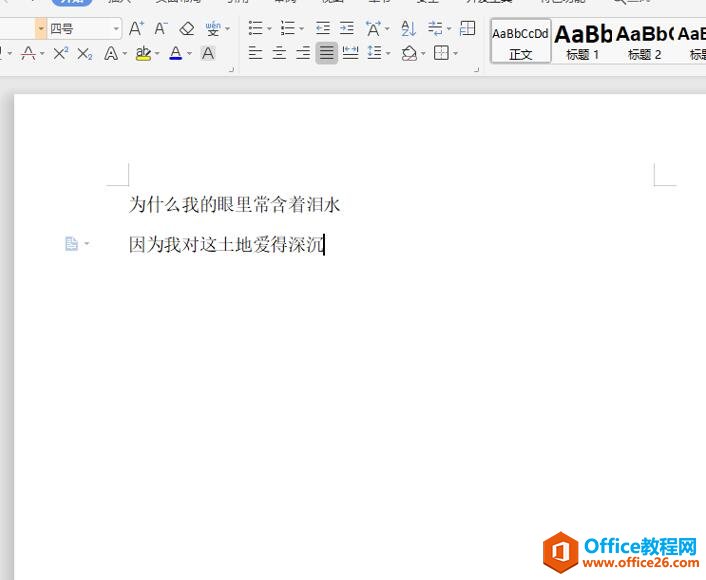Image resolution: width=706 pixels, height=580 pixels.
Task: Toggle justified alignment button
Action: click(326, 53)
